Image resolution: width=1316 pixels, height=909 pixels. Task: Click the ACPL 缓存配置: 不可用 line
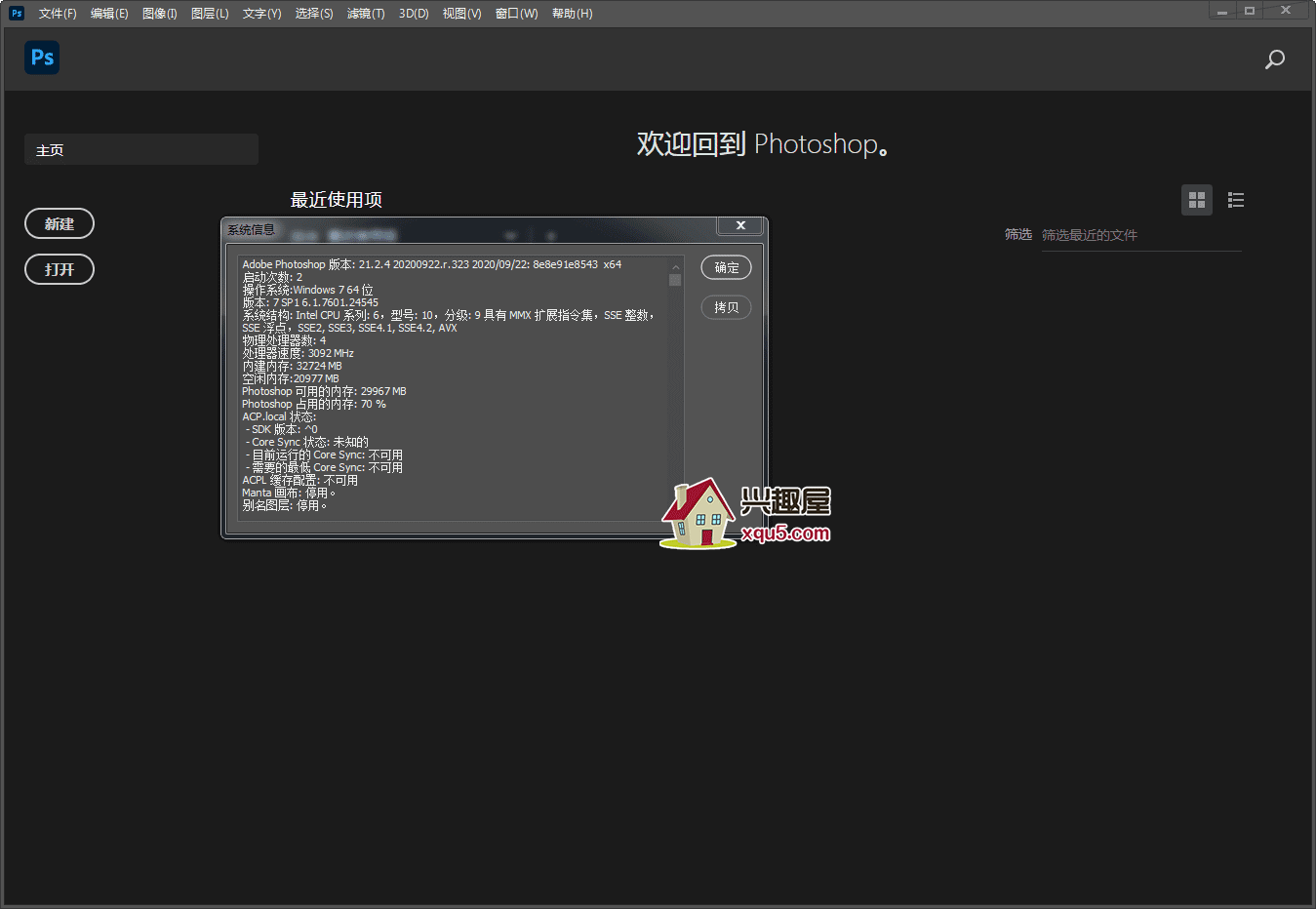(299, 480)
